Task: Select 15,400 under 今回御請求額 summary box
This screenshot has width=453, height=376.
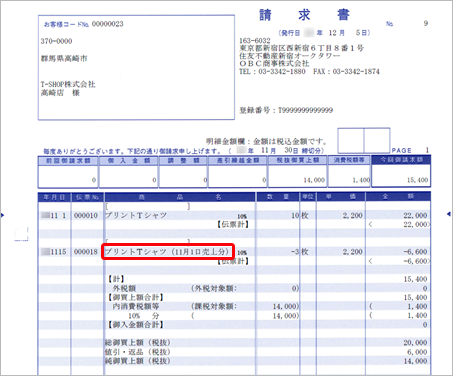Action: tap(417, 180)
